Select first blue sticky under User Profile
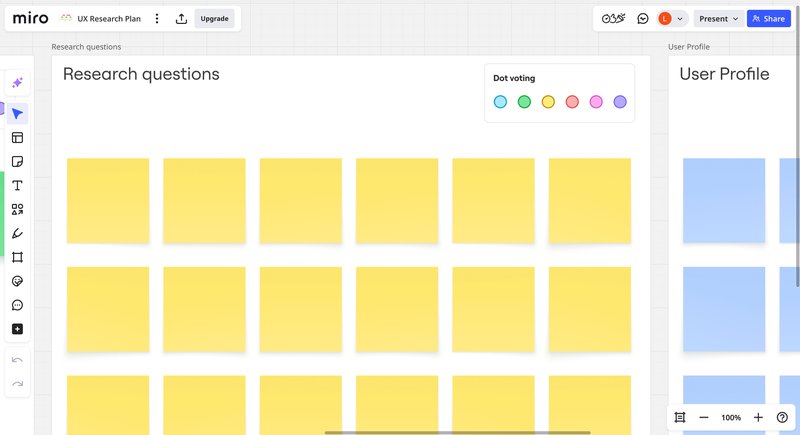The height and width of the screenshot is (435, 800). pos(724,200)
